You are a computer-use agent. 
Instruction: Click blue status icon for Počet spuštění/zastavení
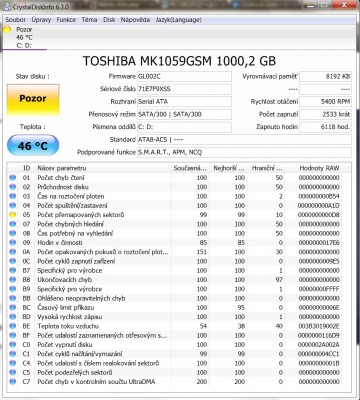[13, 206]
